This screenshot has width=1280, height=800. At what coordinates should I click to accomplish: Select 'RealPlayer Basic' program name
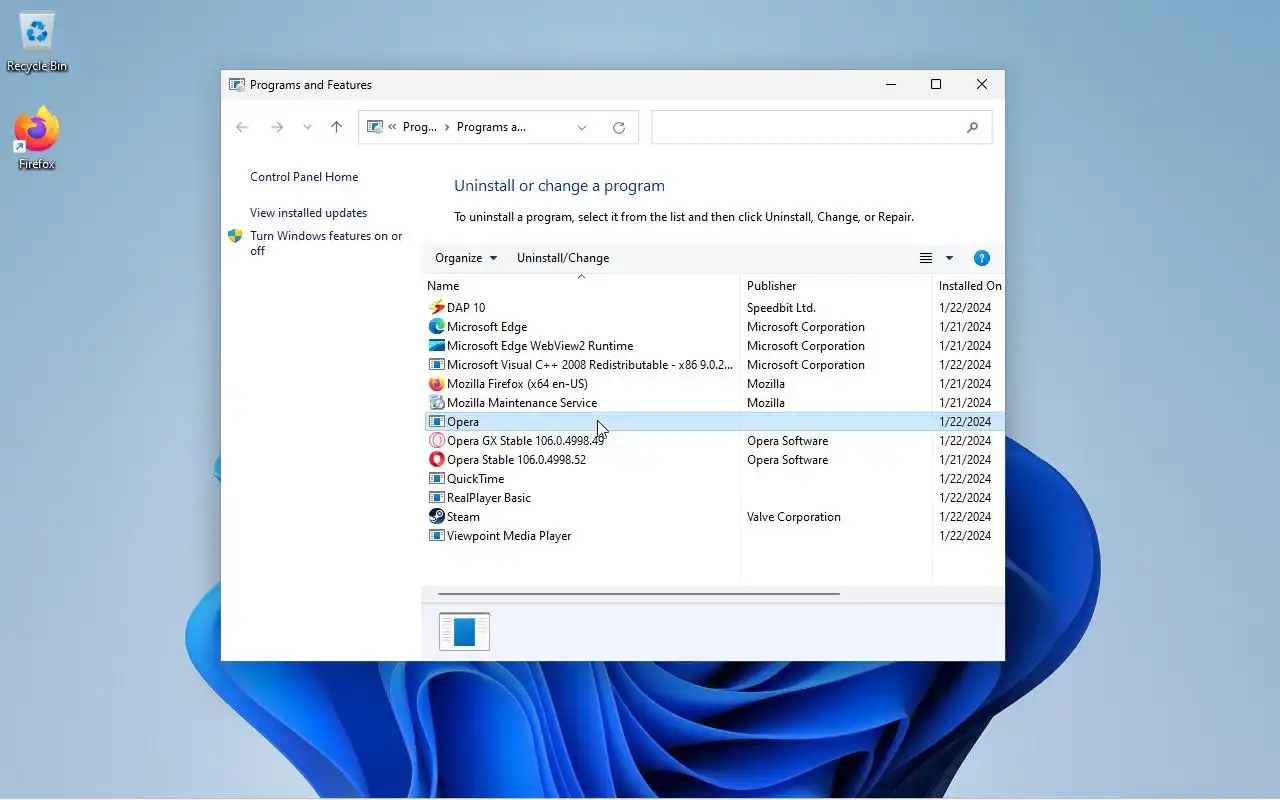point(489,498)
